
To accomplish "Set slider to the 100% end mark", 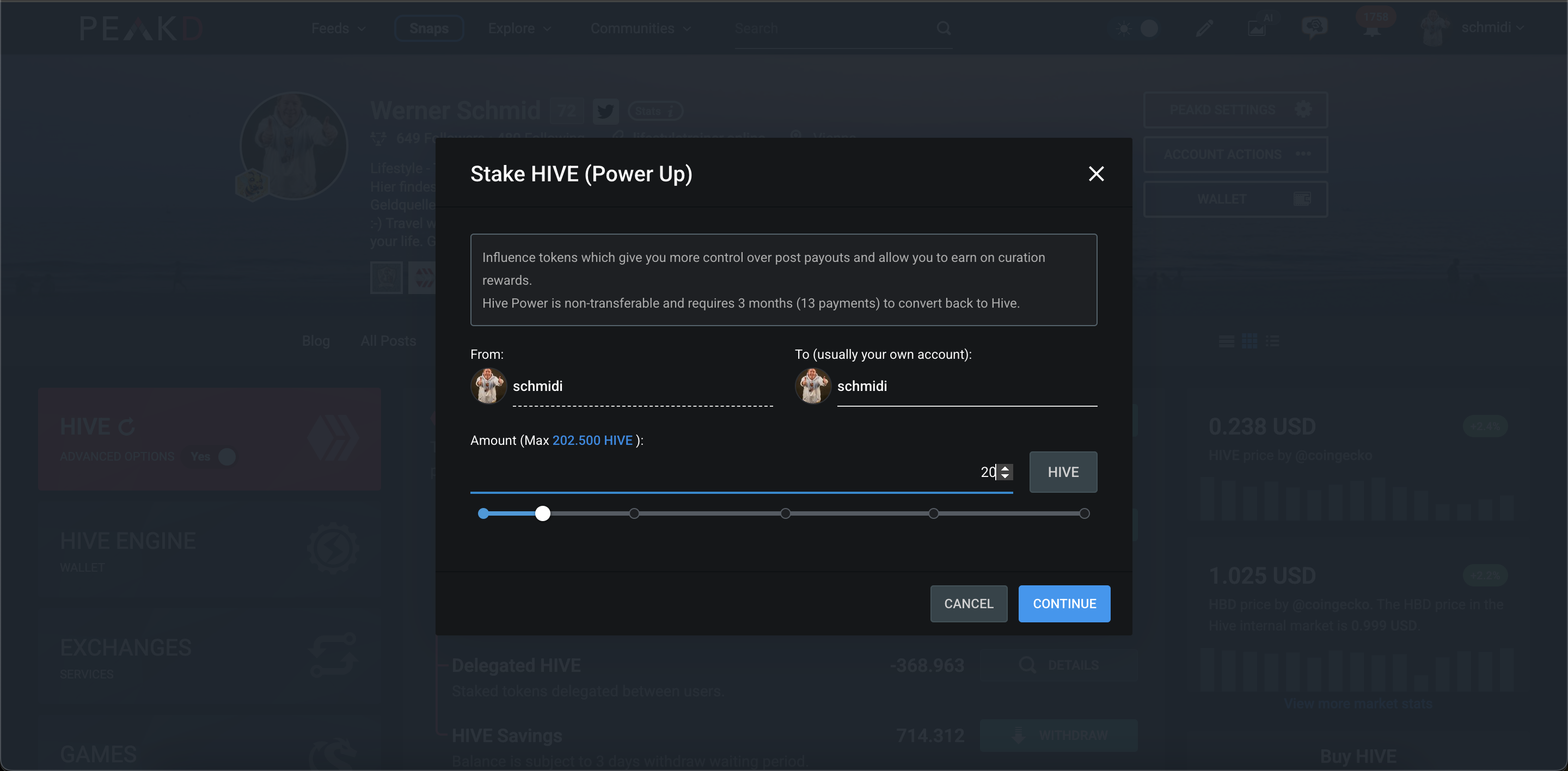I will point(1084,513).
